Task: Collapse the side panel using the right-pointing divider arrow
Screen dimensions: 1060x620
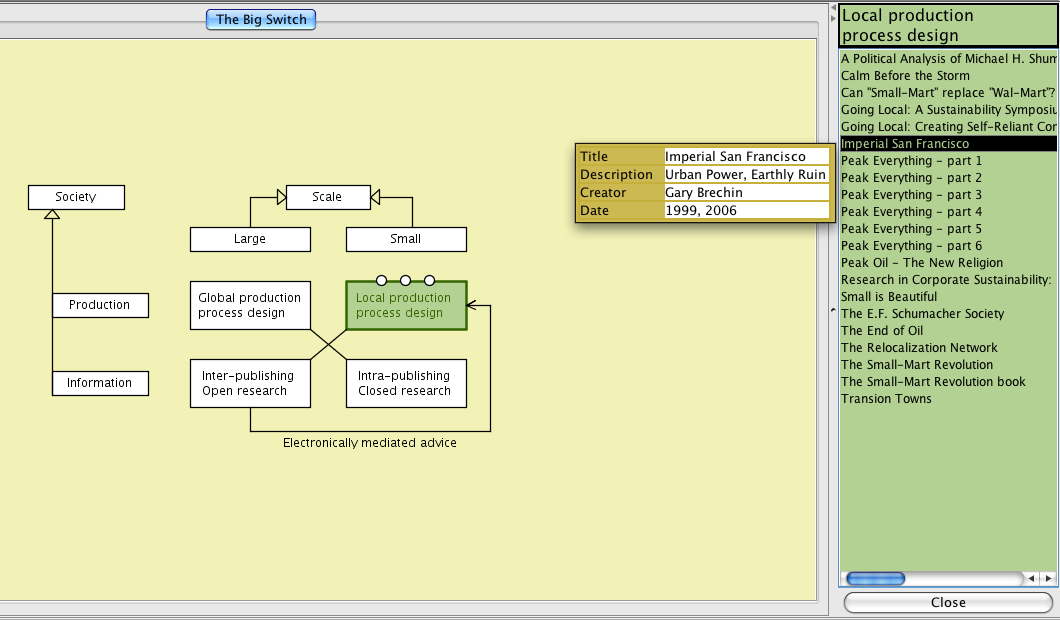Action: 833,18
